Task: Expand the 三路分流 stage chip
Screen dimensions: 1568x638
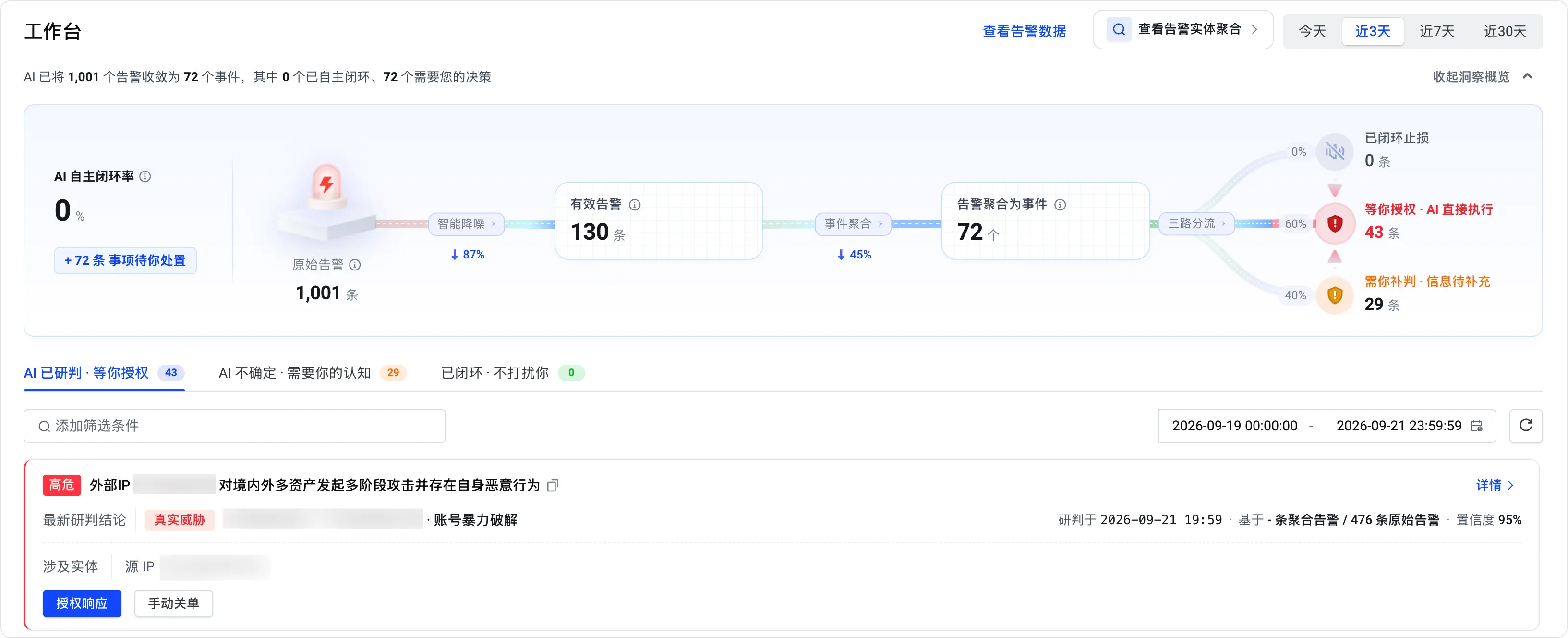Action: point(1197,223)
